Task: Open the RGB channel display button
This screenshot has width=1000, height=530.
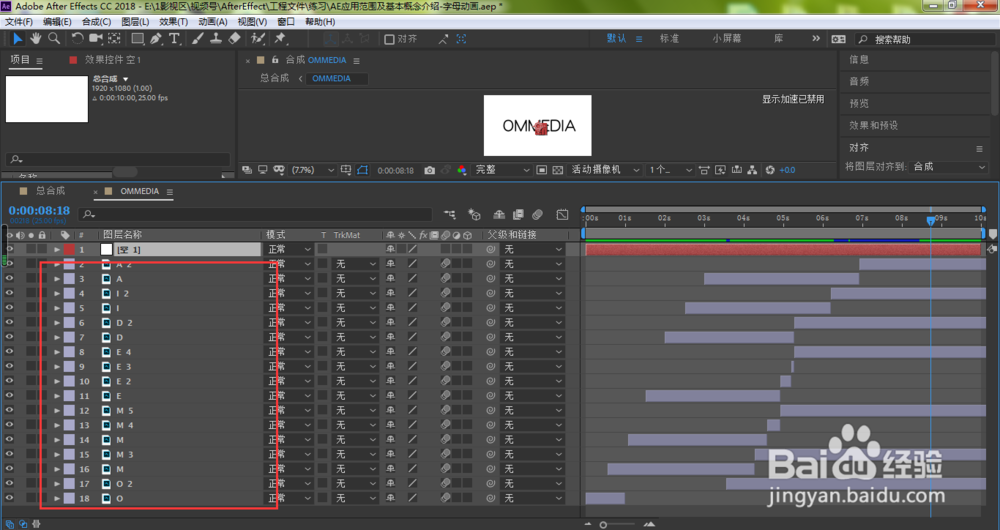Action: (x=462, y=170)
